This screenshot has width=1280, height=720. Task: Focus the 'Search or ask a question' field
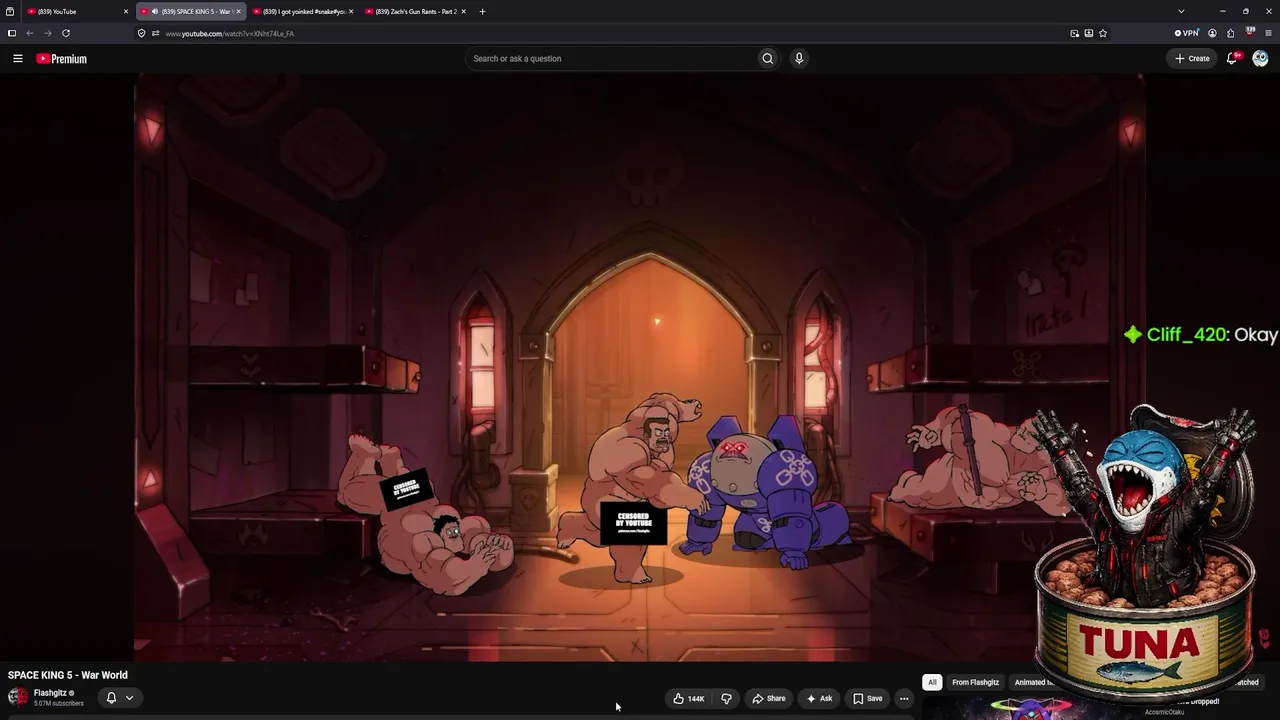[x=612, y=58]
